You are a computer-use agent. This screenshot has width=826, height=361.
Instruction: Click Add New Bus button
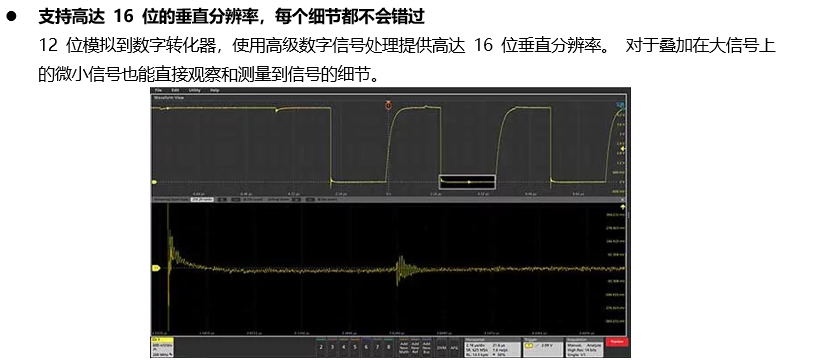(427, 349)
